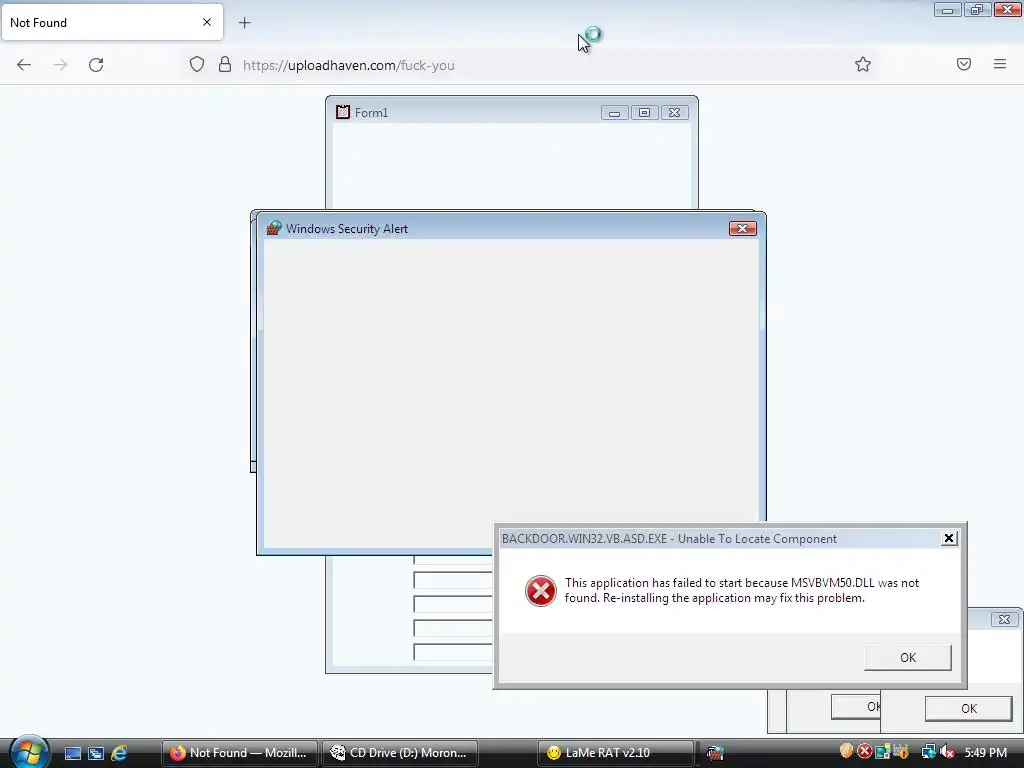The height and width of the screenshot is (768, 1024).
Task: Switch to CD Drive (D:) taskbar button
Action: point(400,753)
